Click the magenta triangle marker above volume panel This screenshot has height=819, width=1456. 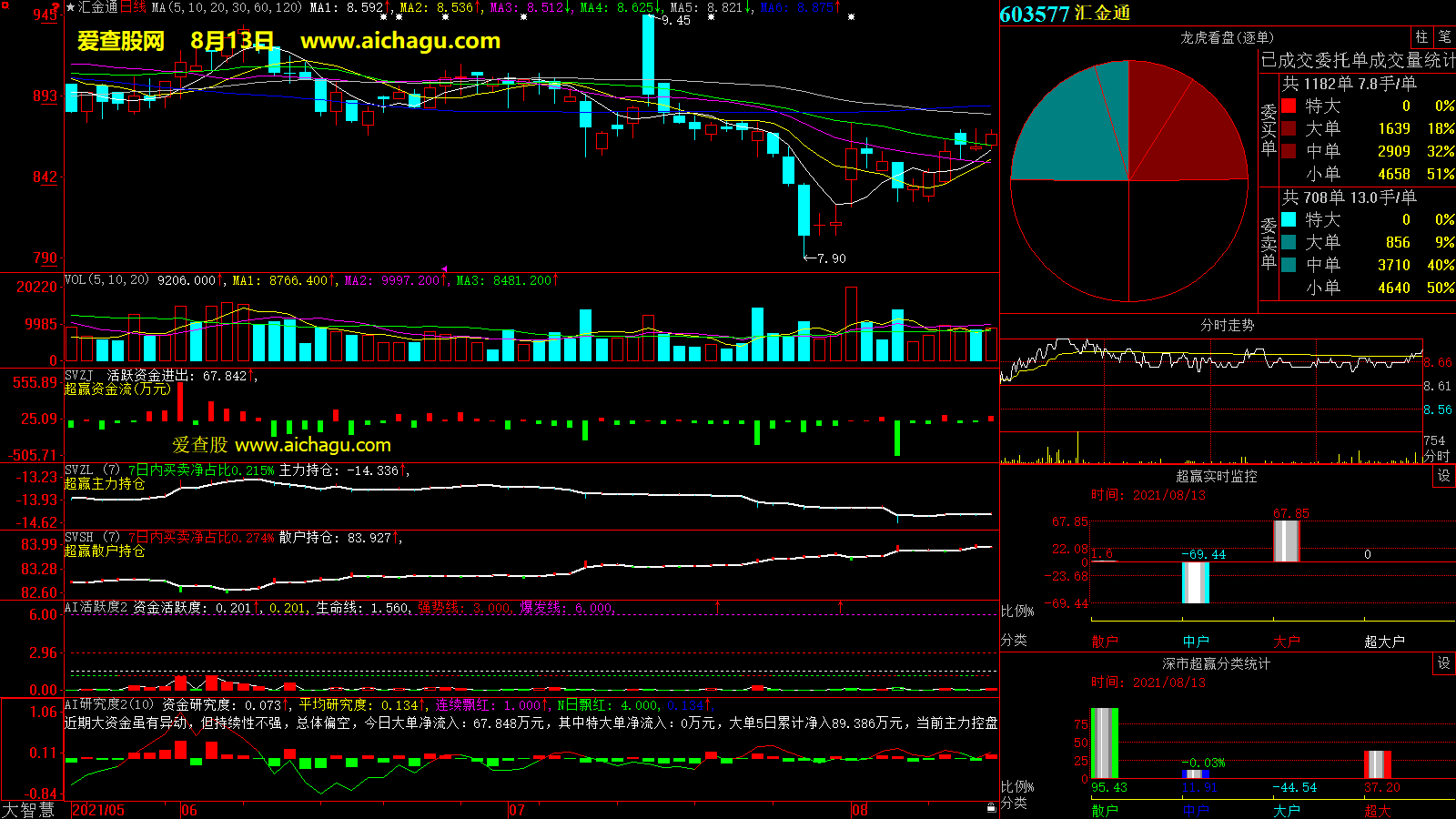444,269
